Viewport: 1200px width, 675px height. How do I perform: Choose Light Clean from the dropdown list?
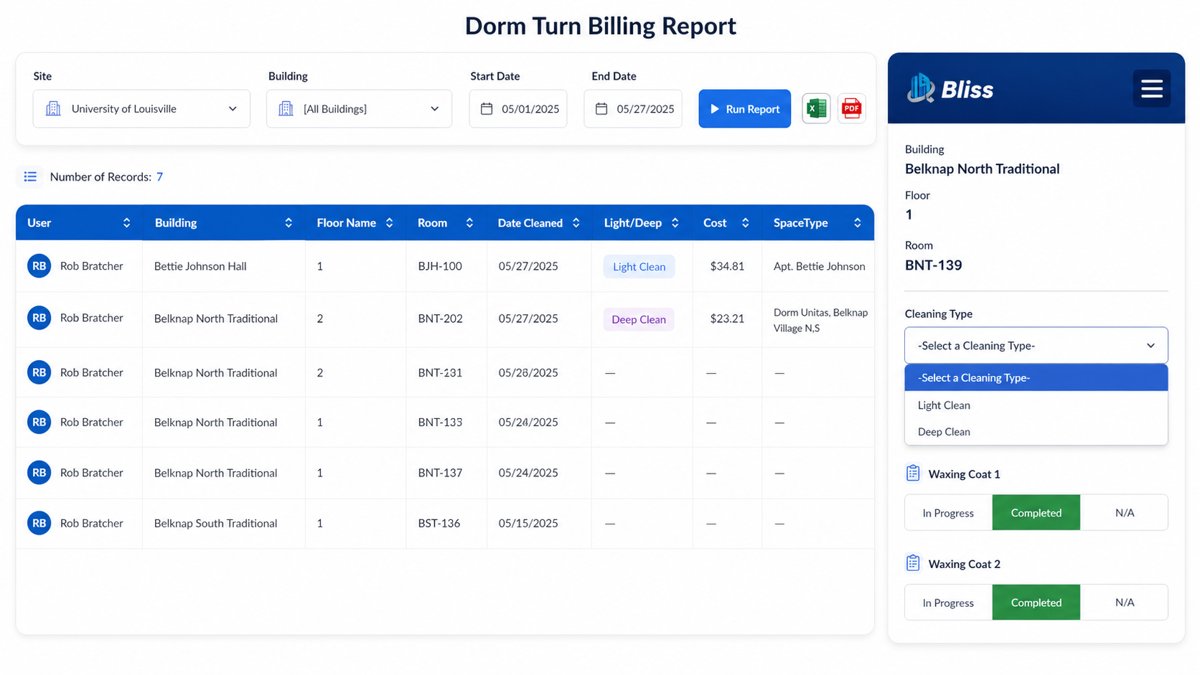tap(1036, 405)
